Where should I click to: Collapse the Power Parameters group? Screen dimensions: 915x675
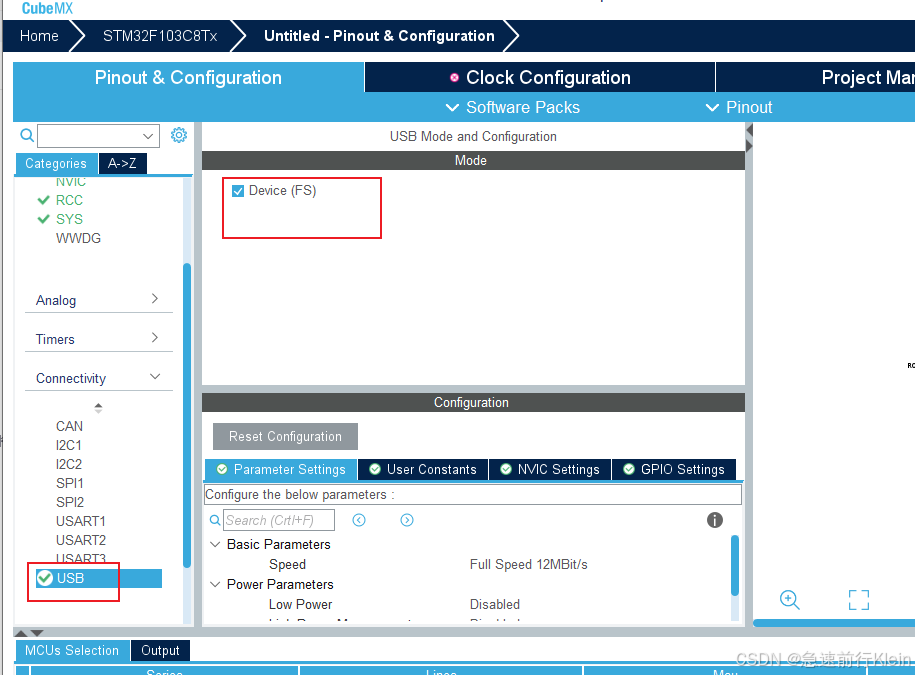coord(215,584)
